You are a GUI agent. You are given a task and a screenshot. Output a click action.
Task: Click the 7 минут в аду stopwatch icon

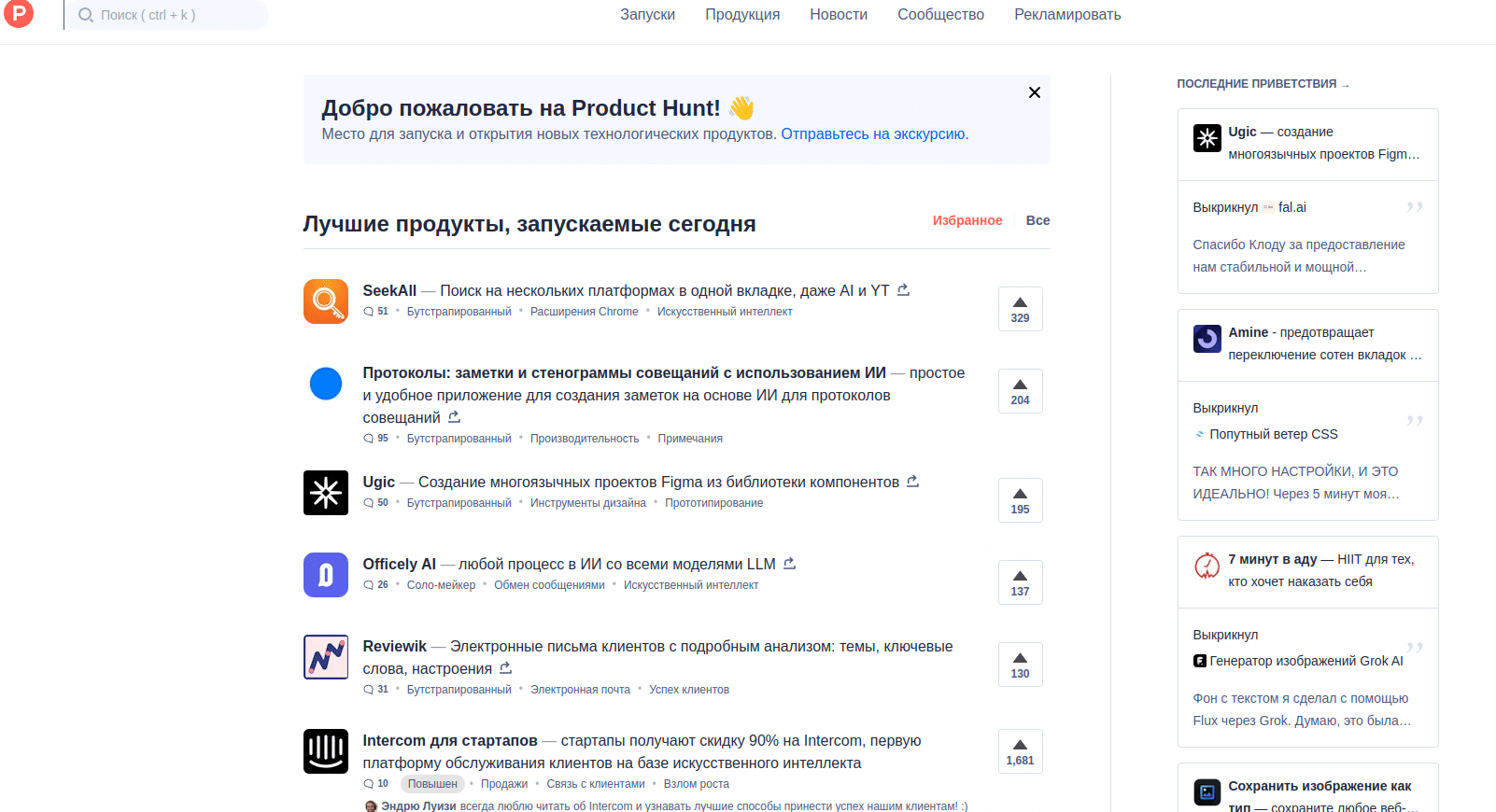pyautogui.click(x=1207, y=566)
